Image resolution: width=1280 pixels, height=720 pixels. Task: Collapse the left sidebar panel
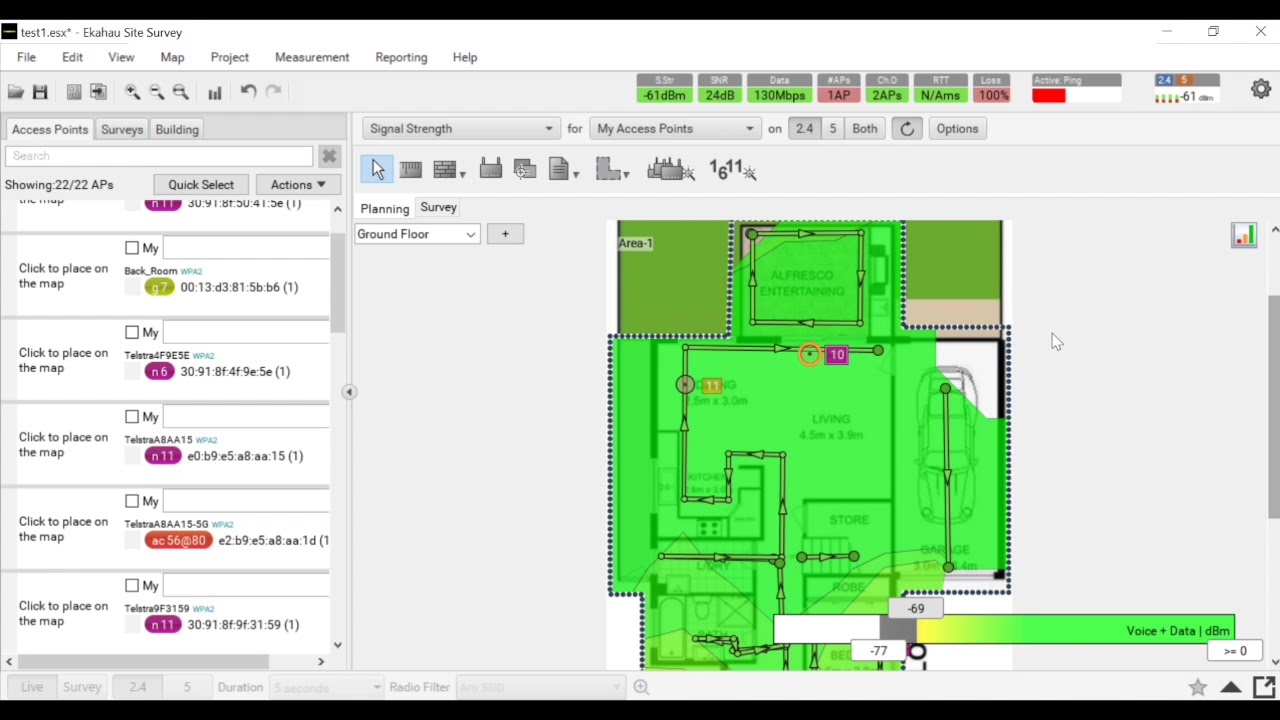point(349,392)
